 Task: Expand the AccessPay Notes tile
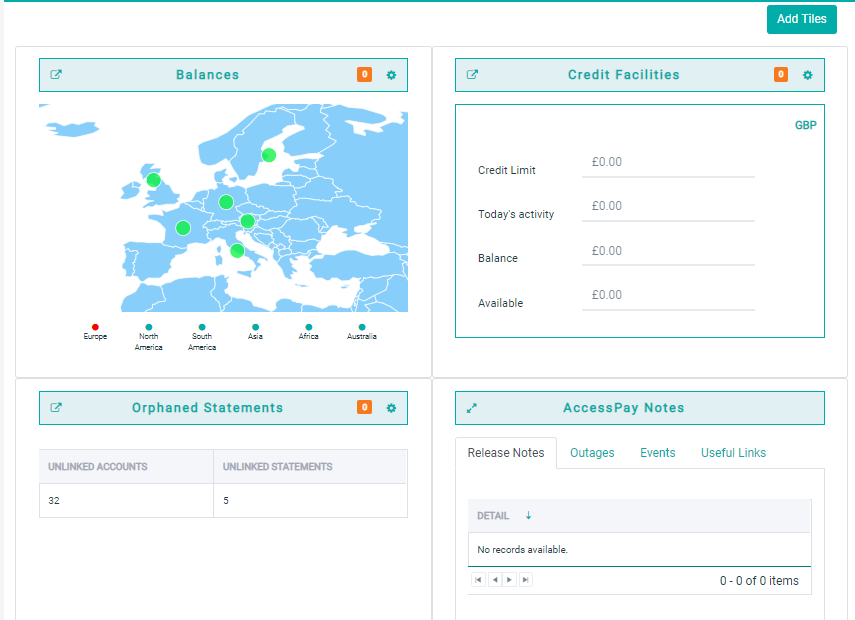point(472,408)
